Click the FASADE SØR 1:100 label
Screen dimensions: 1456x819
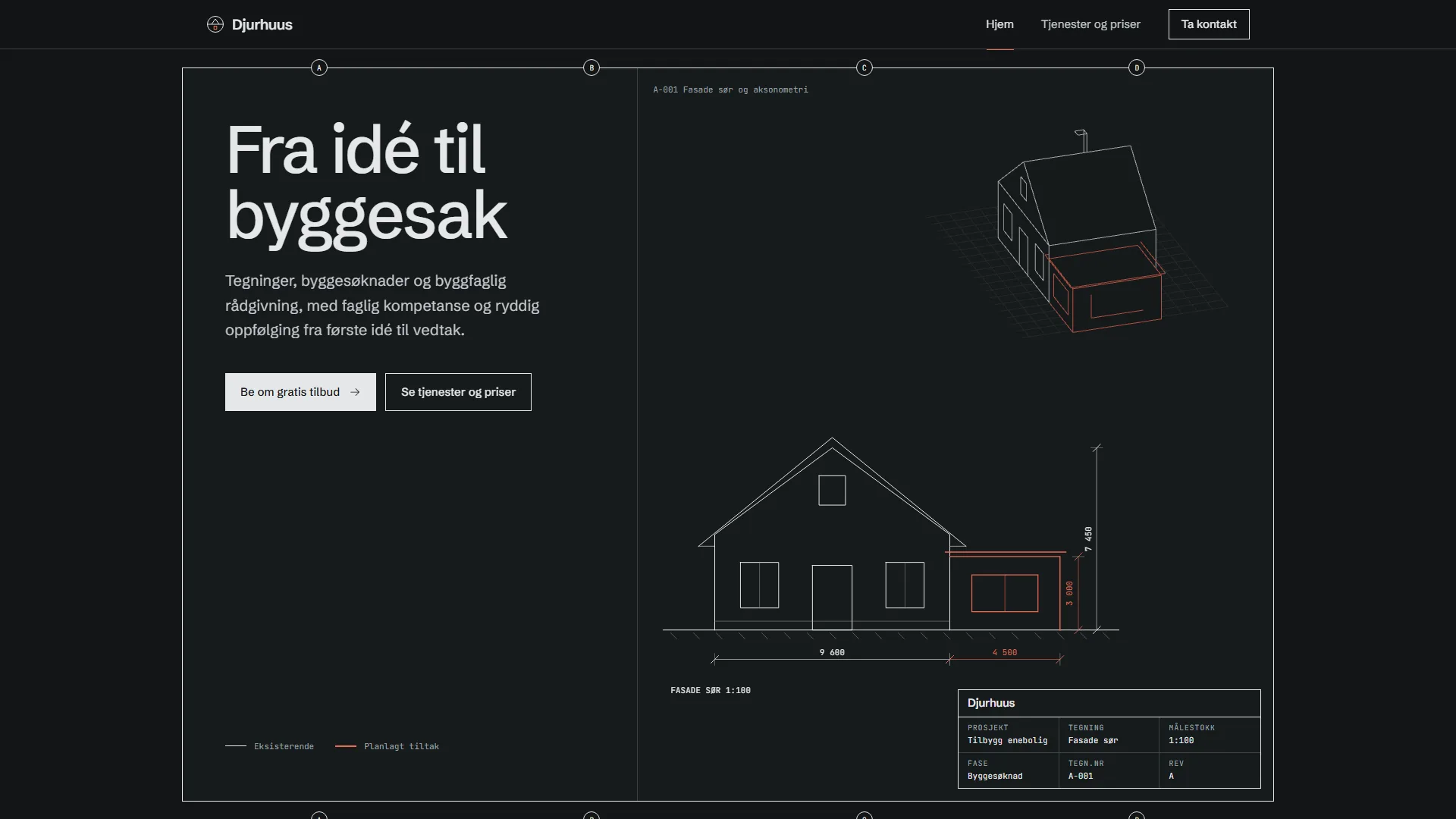pyautogui.click(x=711, y=690)
